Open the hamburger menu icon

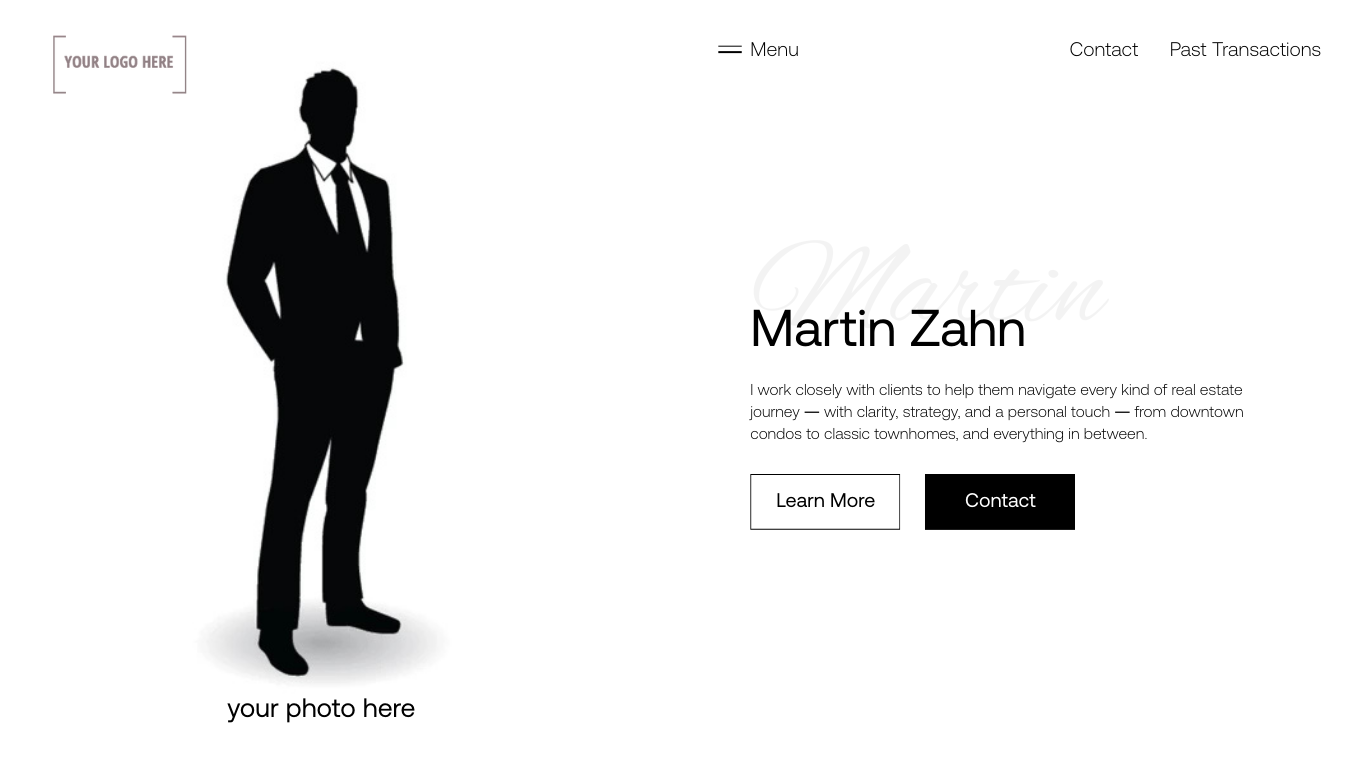(x=730, y=49)
